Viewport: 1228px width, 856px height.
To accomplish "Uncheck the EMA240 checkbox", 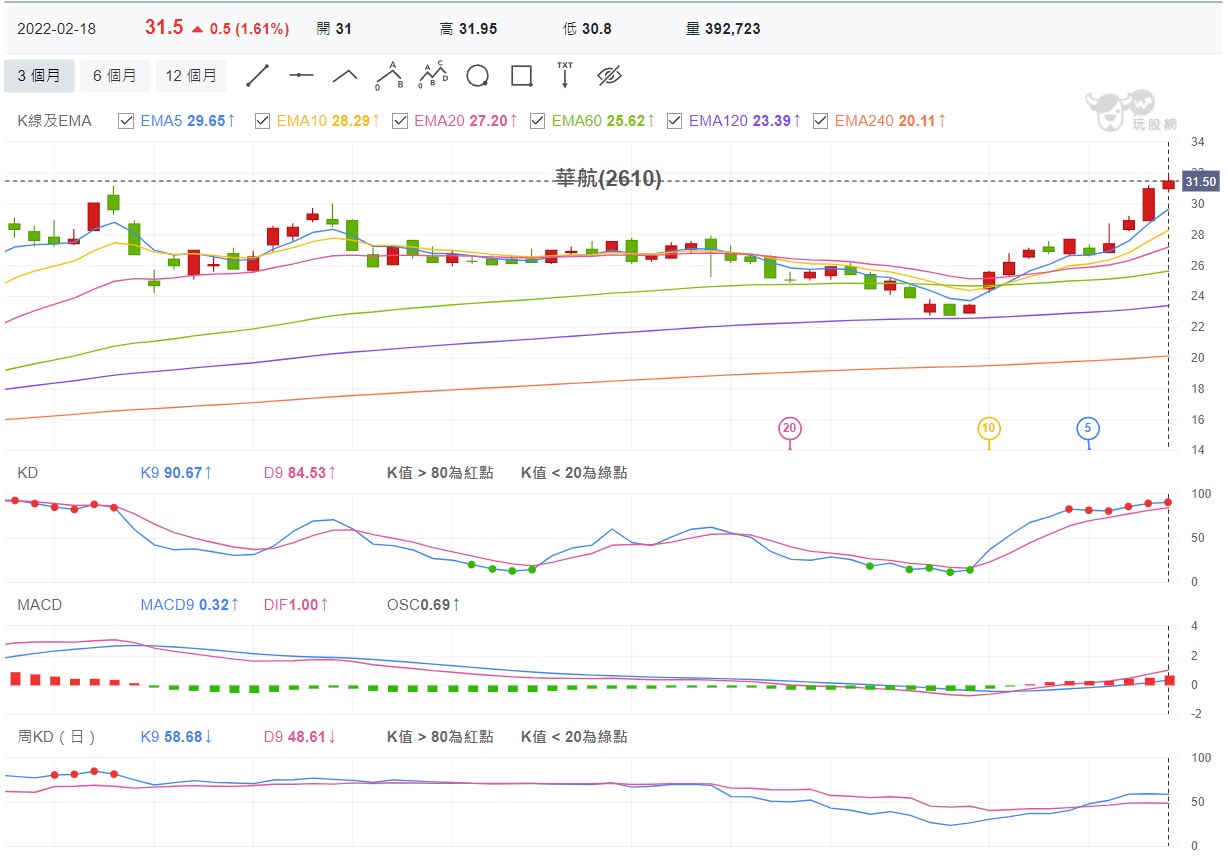I will coord(820,121).
